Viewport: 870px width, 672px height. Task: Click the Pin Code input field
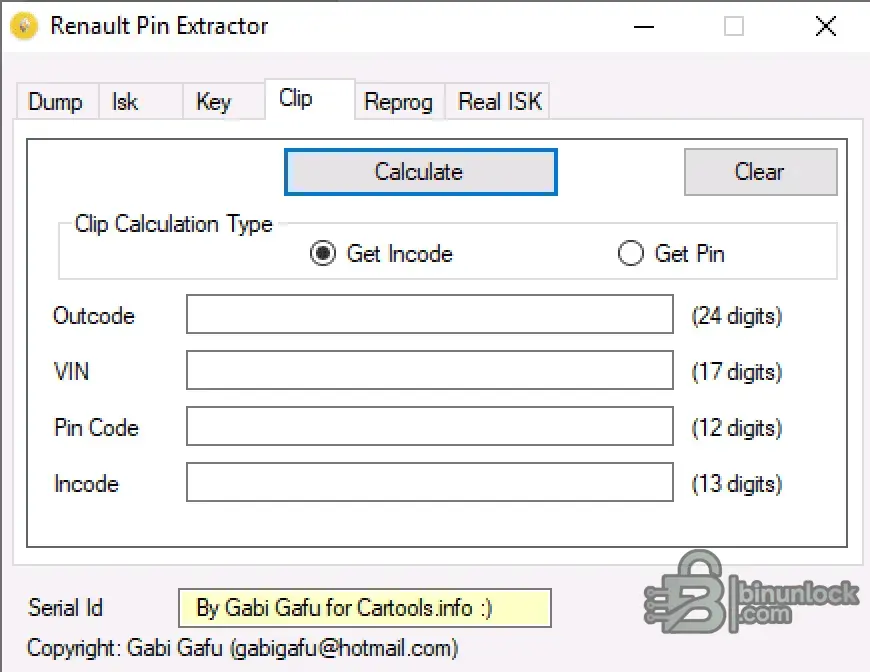430,426
